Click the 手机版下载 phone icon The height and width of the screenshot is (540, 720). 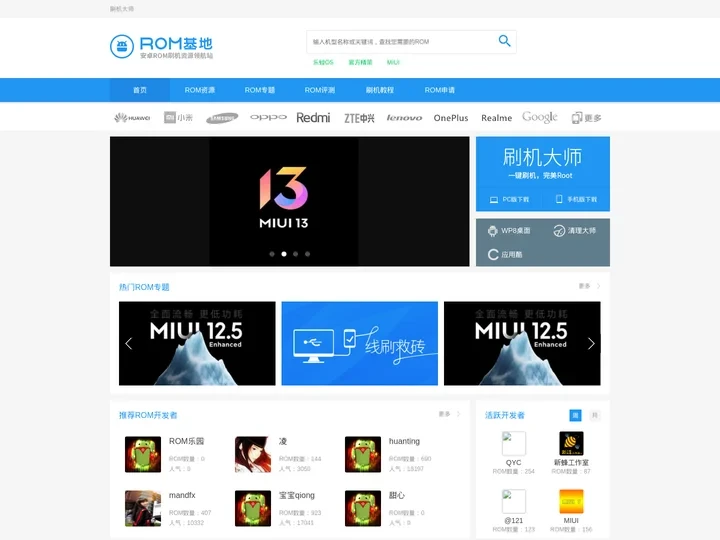[x=559, y=199]
